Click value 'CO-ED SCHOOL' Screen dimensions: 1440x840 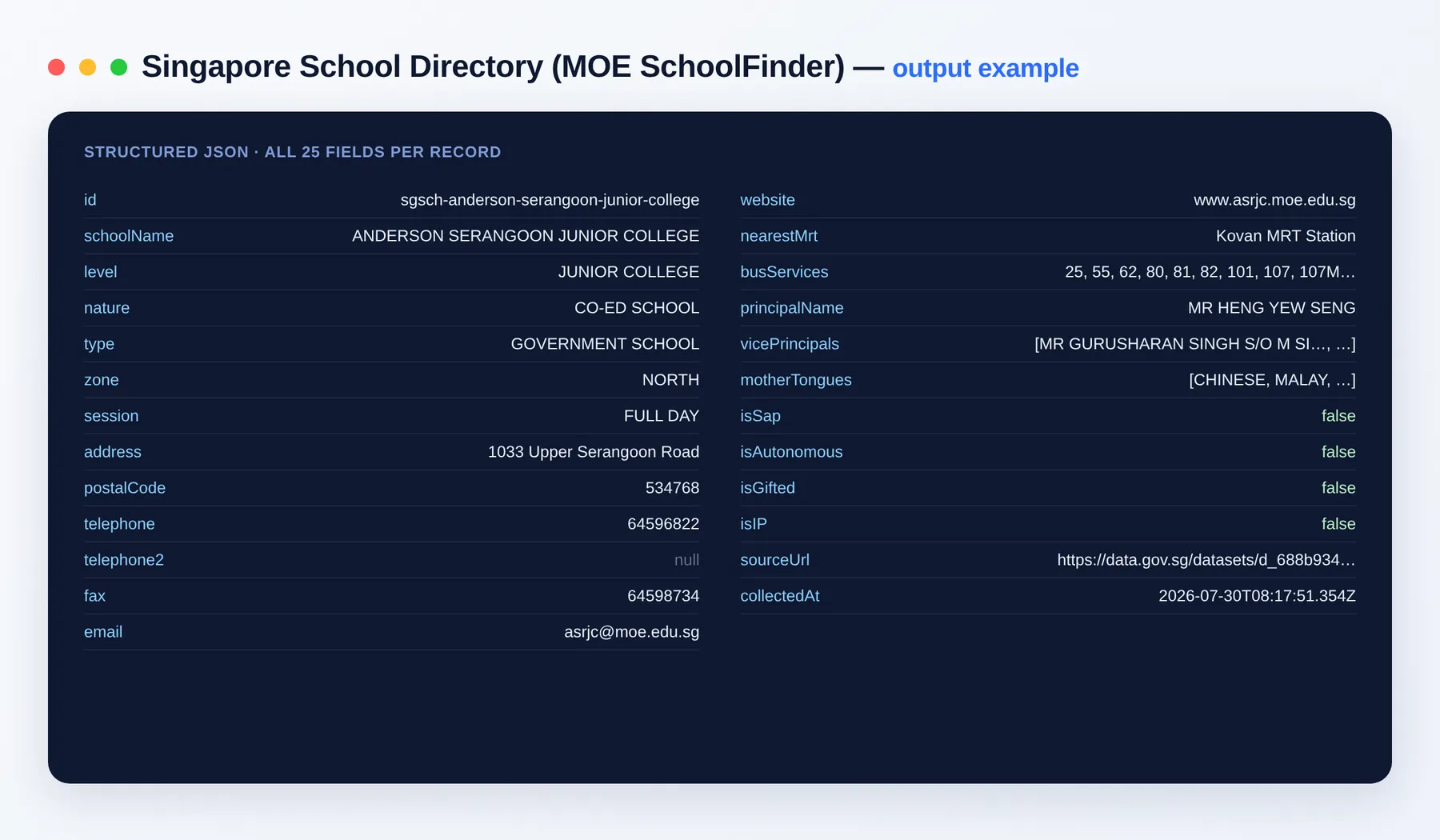[x=637, y=308]
